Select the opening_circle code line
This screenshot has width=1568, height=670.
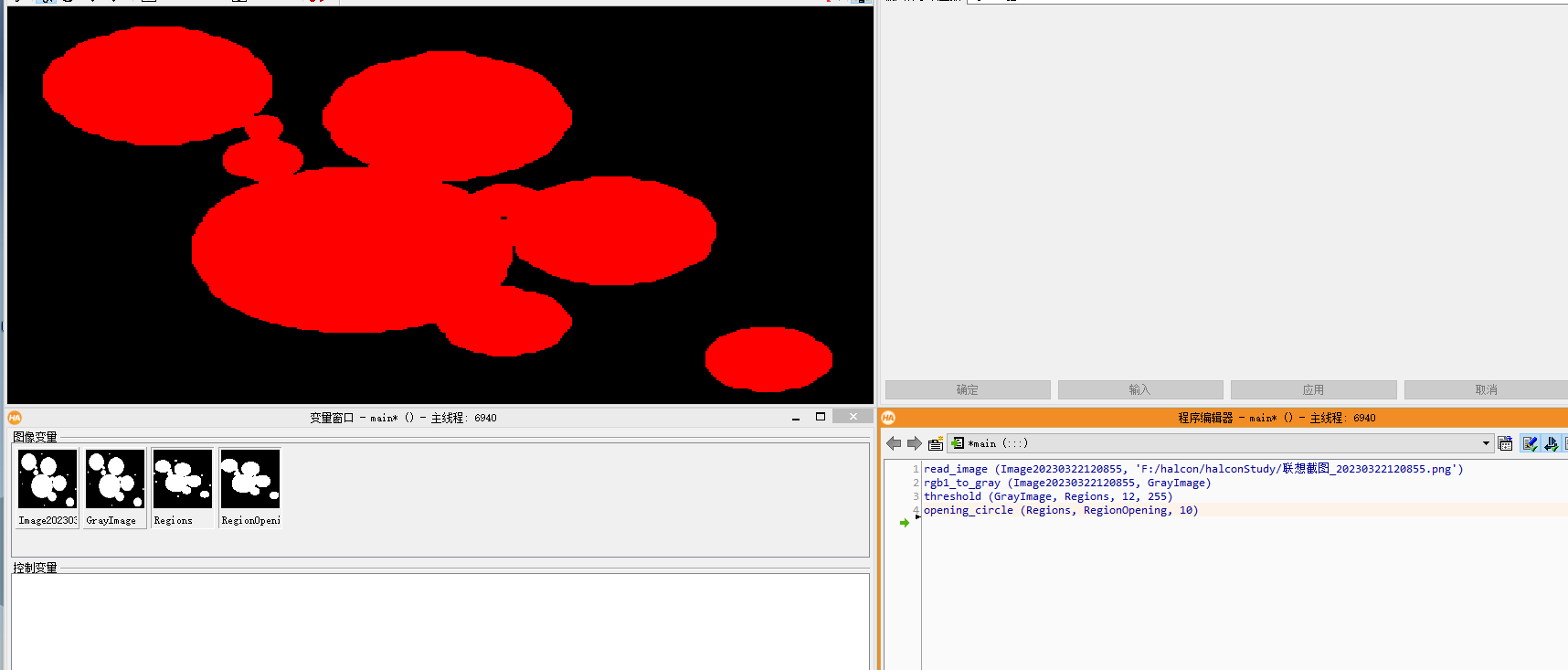(x=1061, y=510)
